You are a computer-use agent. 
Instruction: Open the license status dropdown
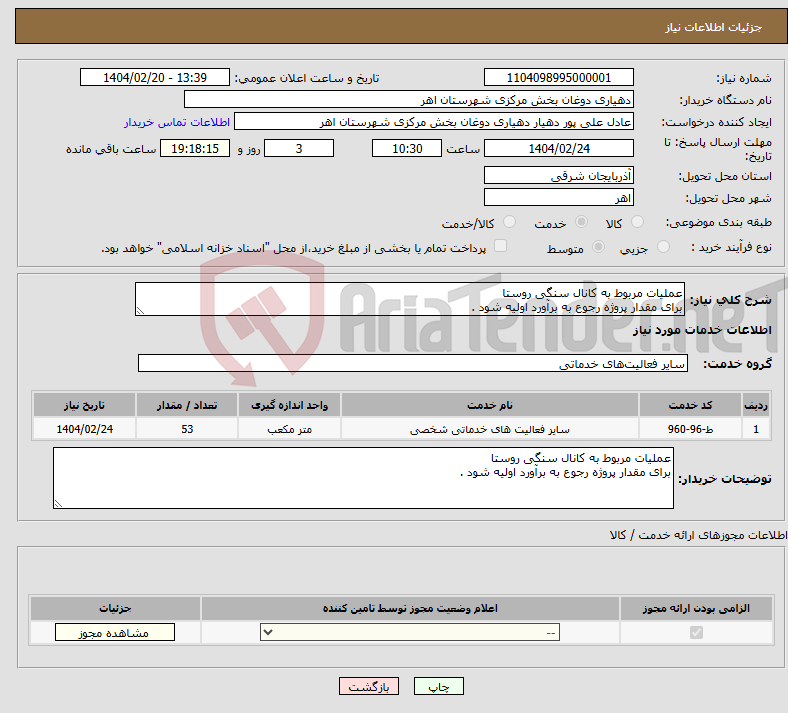click(410, 632)
